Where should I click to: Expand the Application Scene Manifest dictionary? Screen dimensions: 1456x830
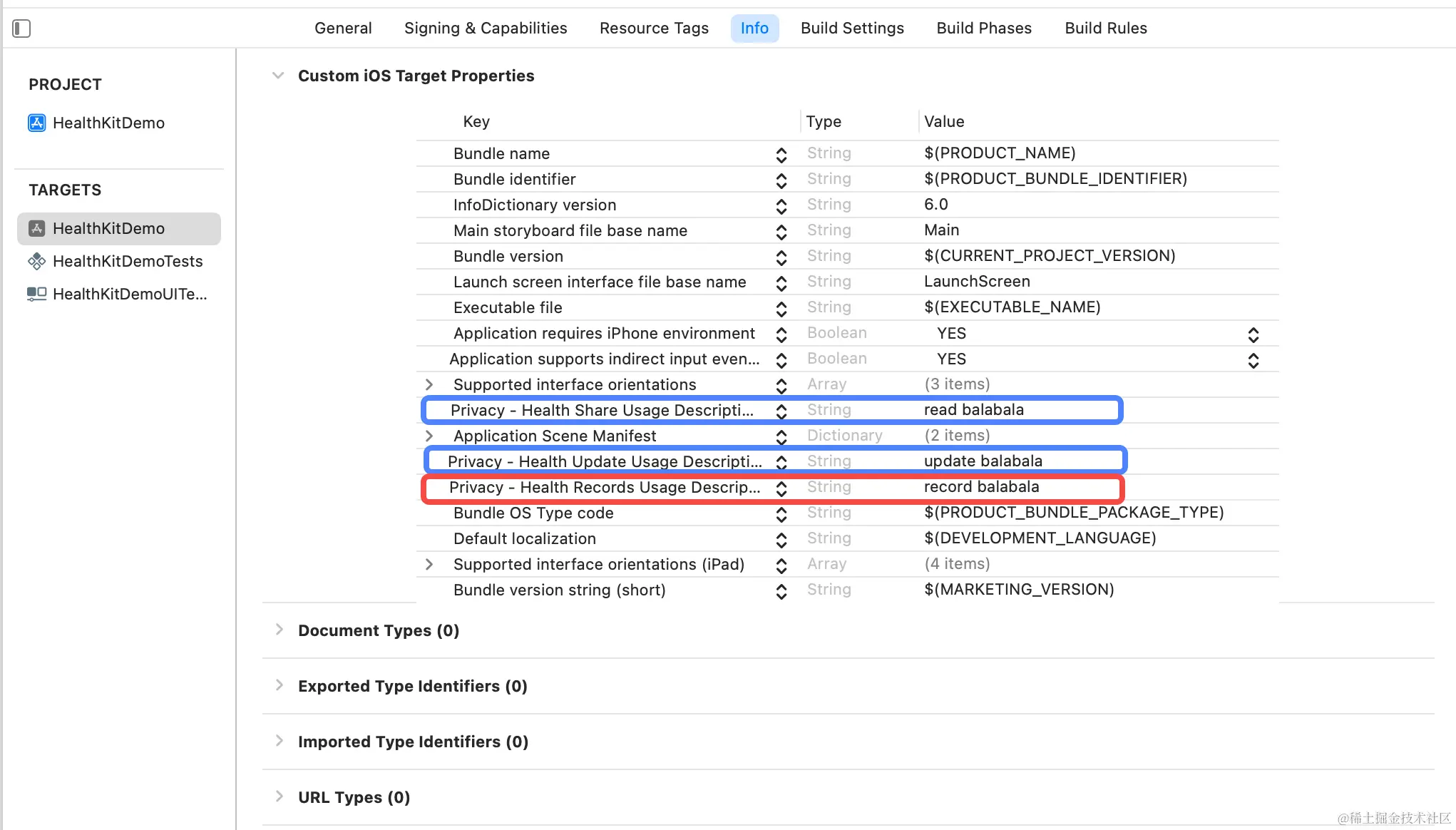click(x=429, y=436)
